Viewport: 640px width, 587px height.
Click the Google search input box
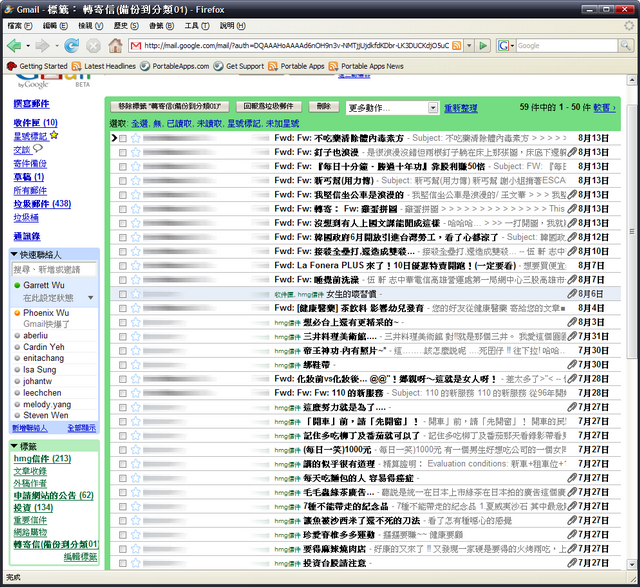click(x=567, y=46)
